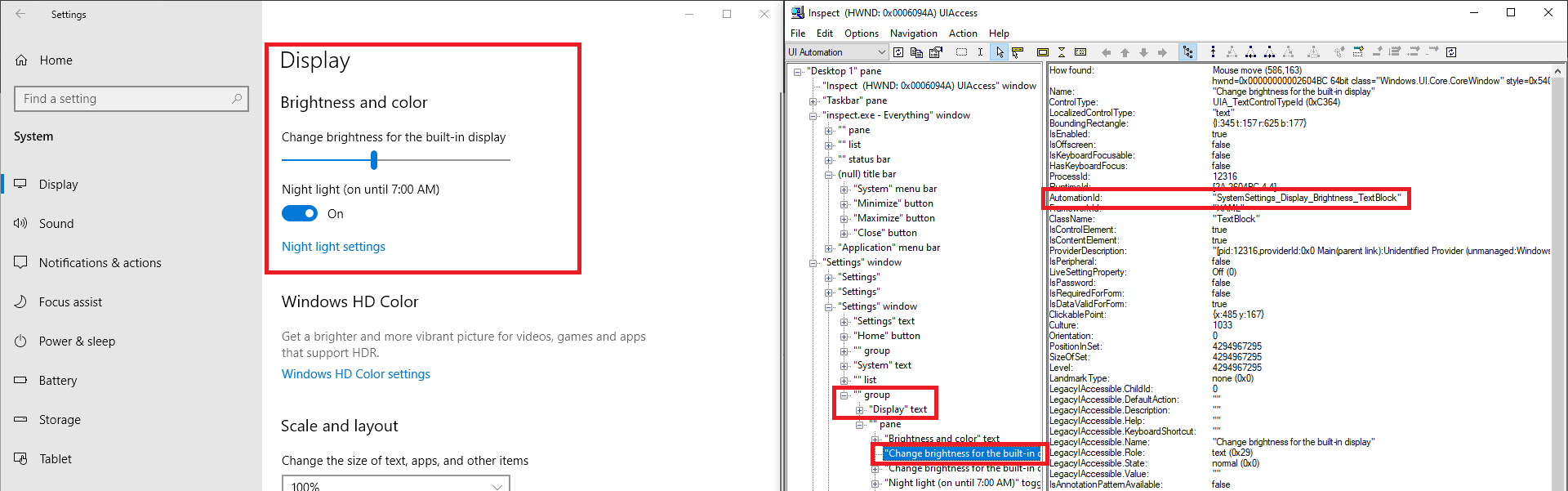
Task: Open the UI Automation mode dropdown
Action: click(836, 52)
